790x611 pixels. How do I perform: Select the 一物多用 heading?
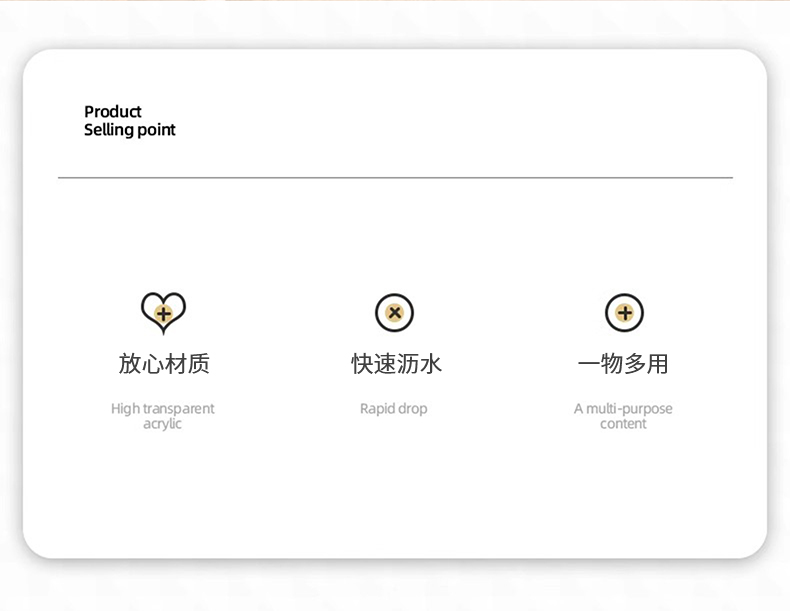[x=623, y=364]
